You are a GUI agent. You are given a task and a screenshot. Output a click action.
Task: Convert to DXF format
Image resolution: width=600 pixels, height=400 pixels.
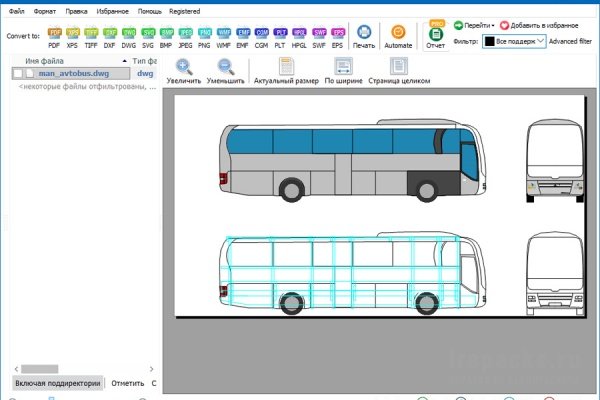tap(109, 38)
